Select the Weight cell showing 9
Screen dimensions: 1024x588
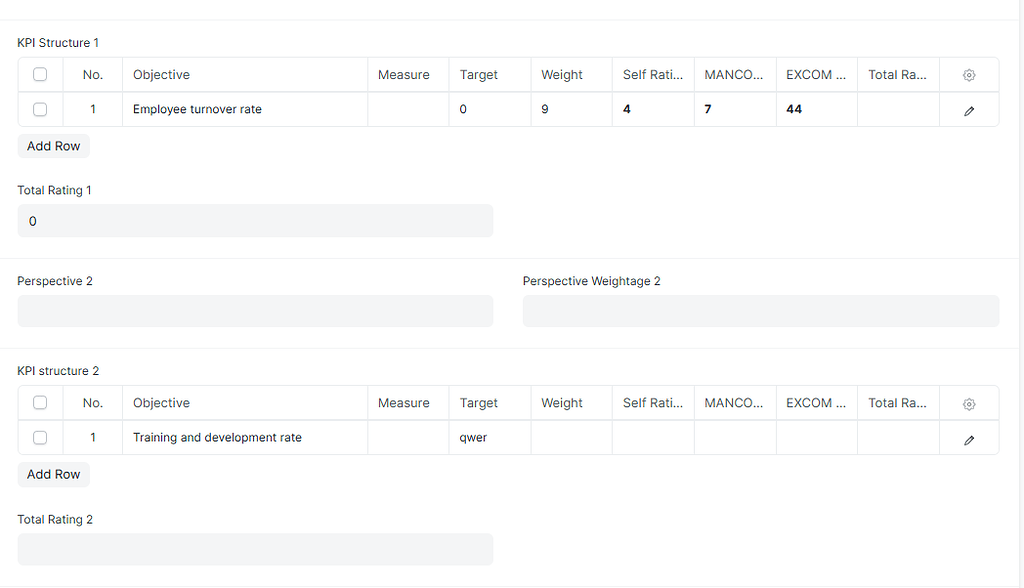[571, 109]
